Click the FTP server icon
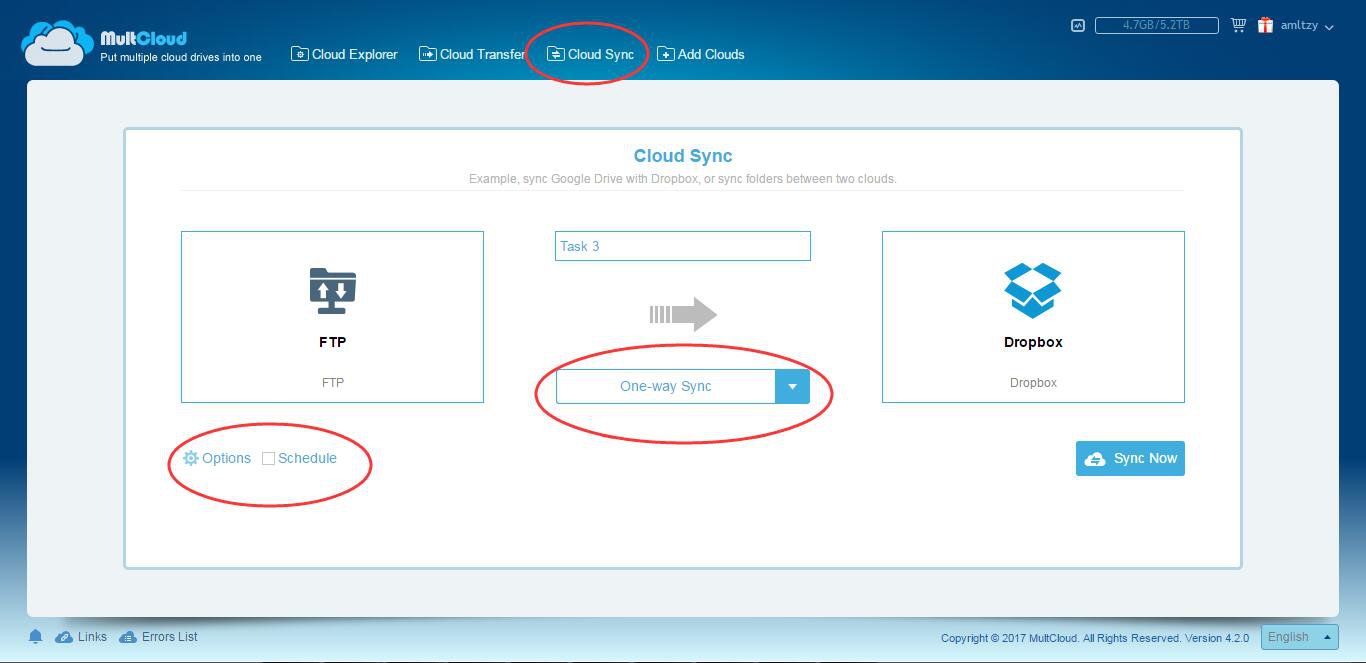The image size is (1366, 663). [x=332, y=291]
